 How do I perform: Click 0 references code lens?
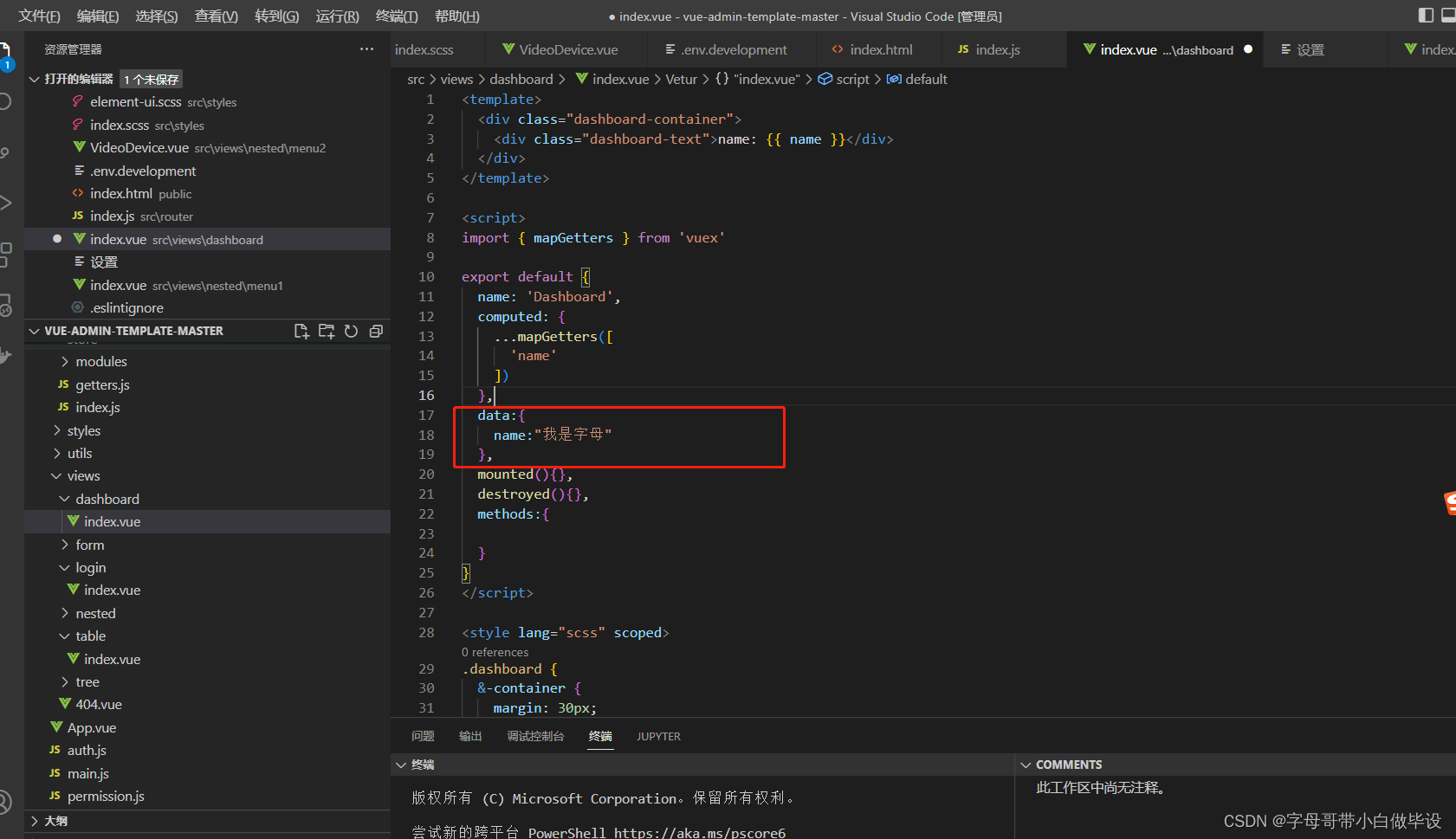(495, 652)
